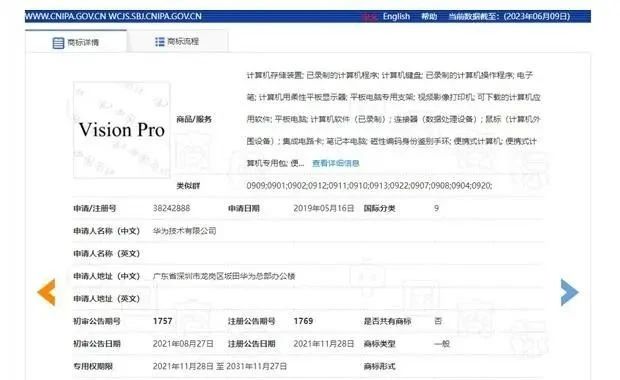Go to next trademark with blue arrow
The image size is (620, 380).
569,292
